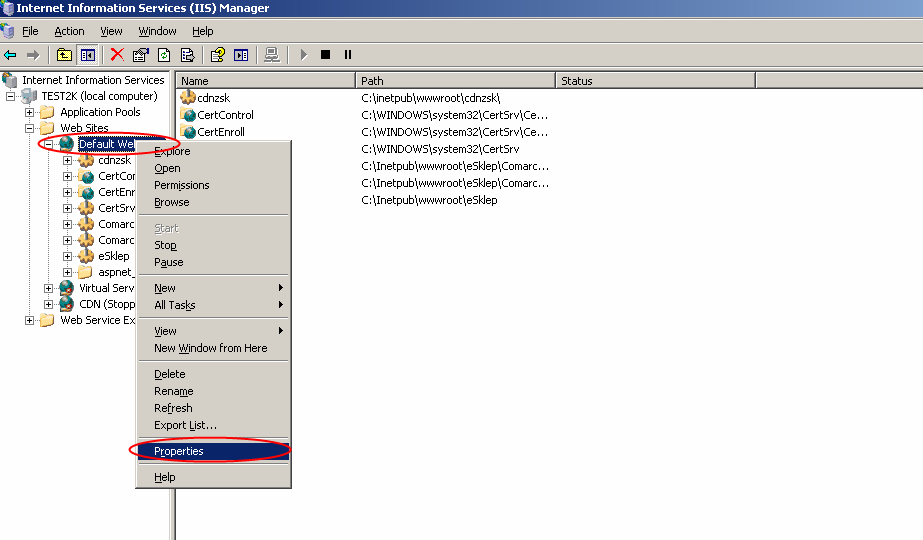
Task: Sort list by the Path column header
Action: click(456, 81)
